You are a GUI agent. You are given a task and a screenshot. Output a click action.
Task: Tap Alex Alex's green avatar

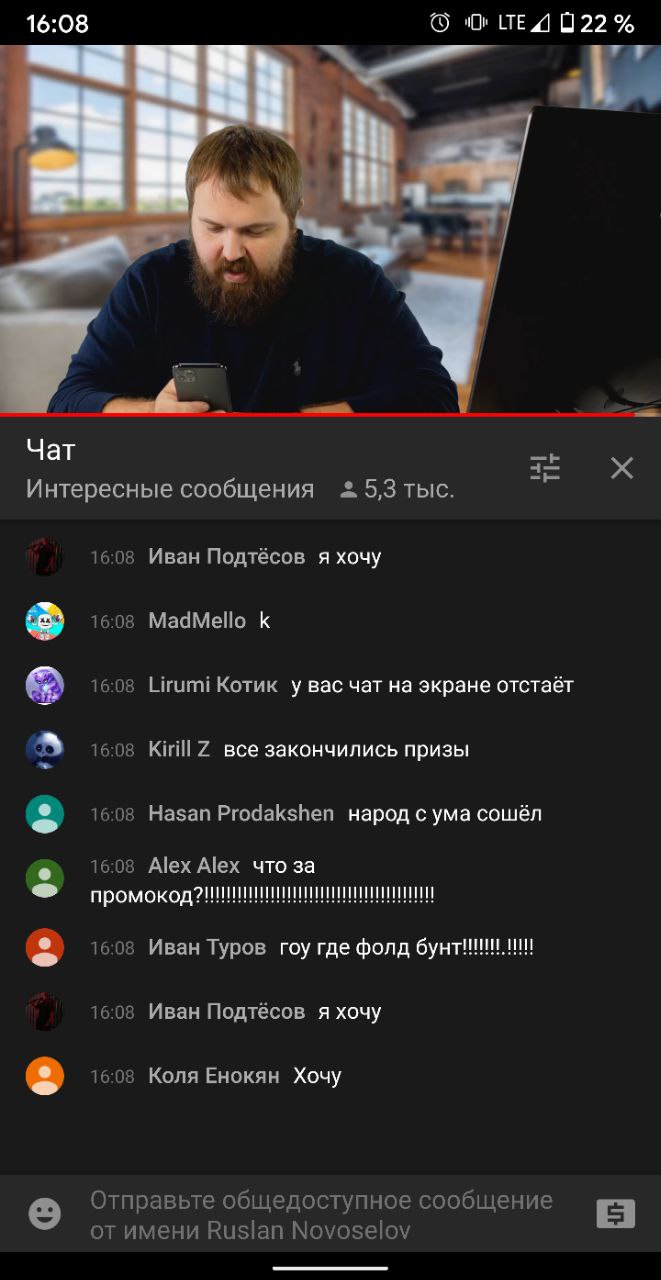(45, 879)
